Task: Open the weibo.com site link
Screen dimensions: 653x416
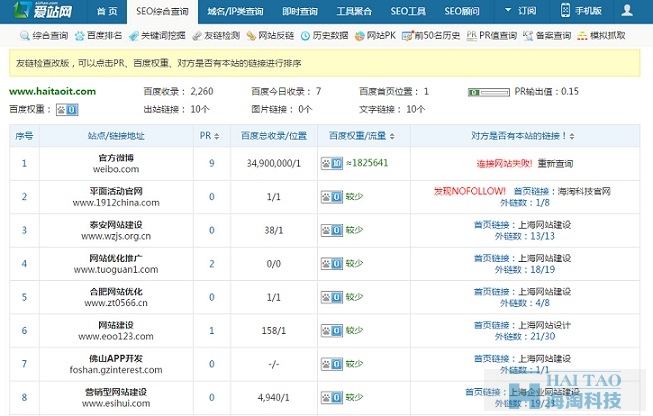Action: 116,169
